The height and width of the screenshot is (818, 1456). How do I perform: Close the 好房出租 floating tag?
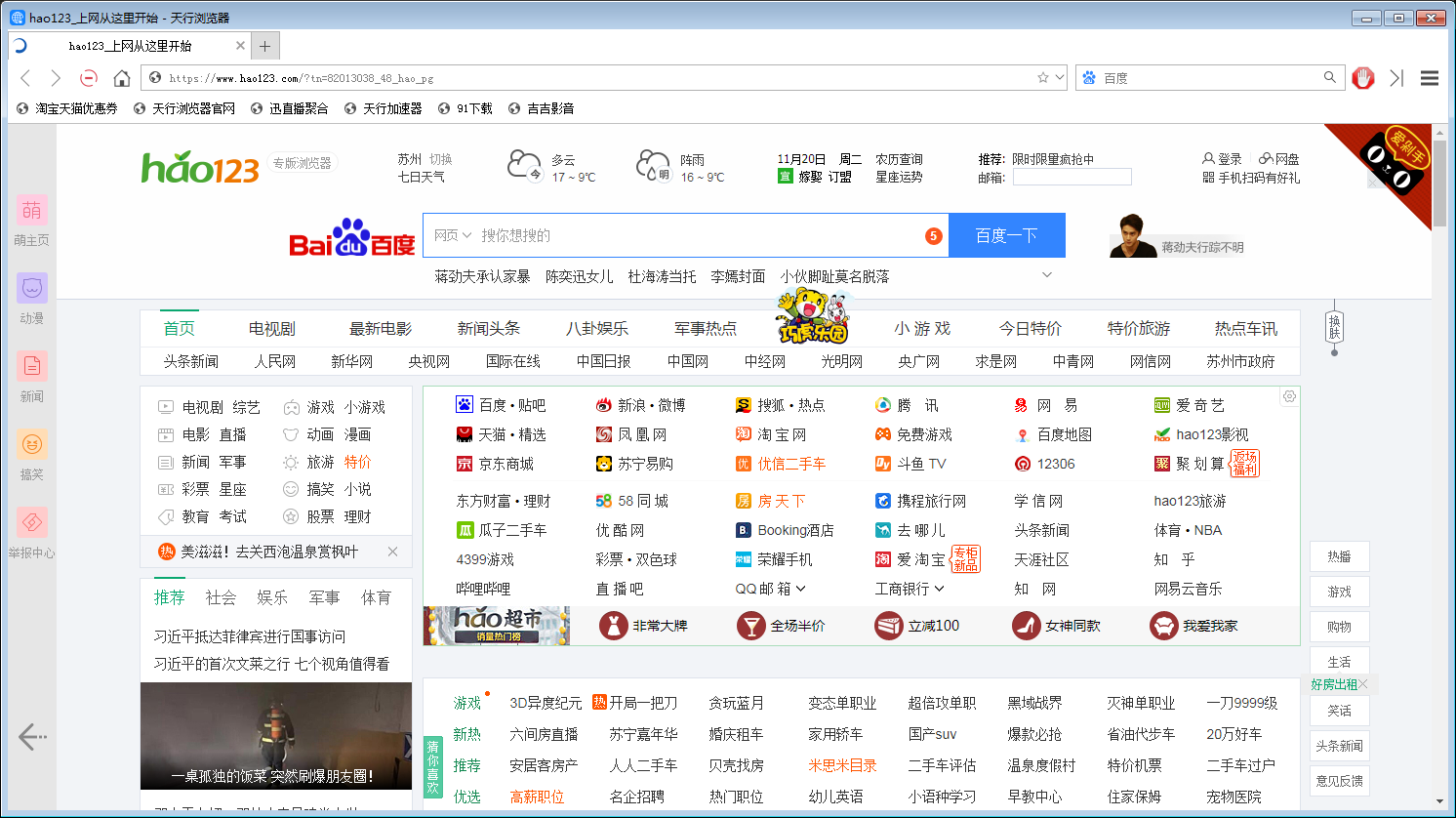[1363, 684]
